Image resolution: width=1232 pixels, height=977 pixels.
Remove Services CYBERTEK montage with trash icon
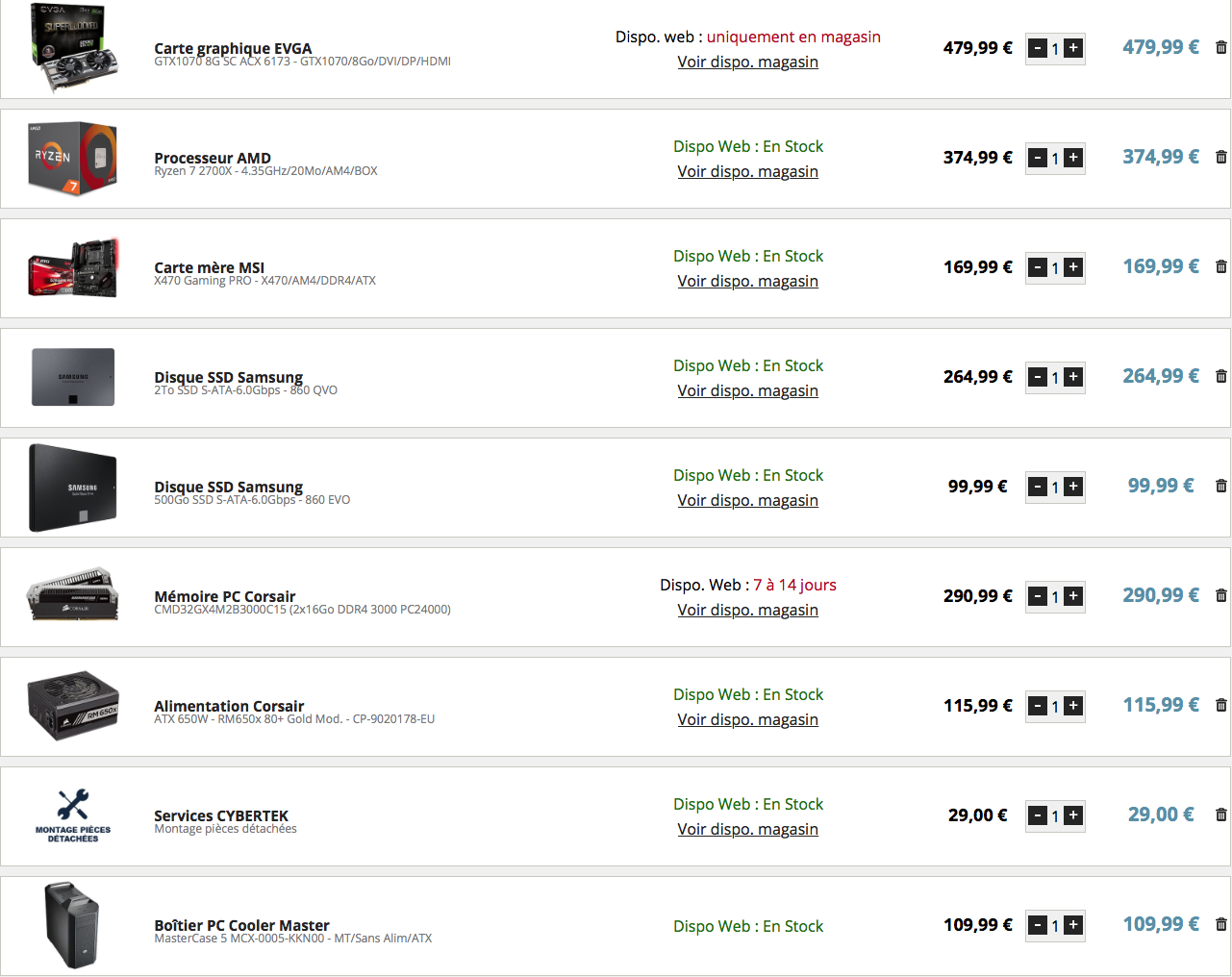click(1221, 814)
